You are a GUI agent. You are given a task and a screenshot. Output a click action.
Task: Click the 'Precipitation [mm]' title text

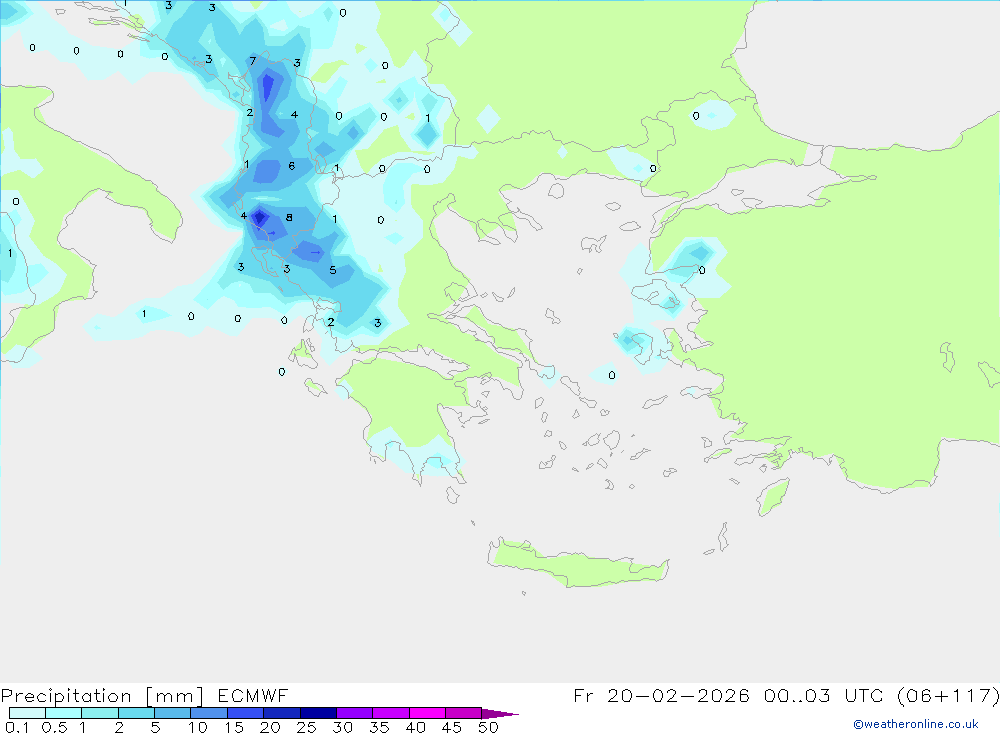(x=102, y=696)
